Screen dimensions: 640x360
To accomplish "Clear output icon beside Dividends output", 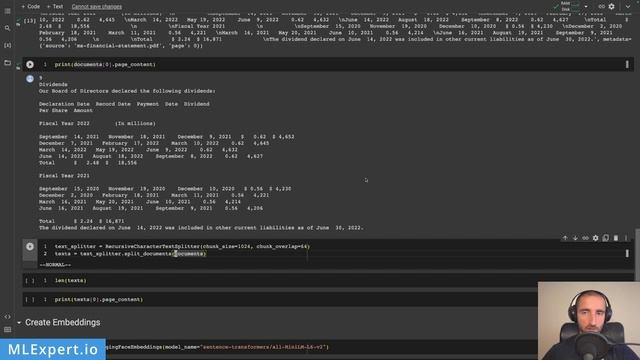I will [x=30, y=79].
